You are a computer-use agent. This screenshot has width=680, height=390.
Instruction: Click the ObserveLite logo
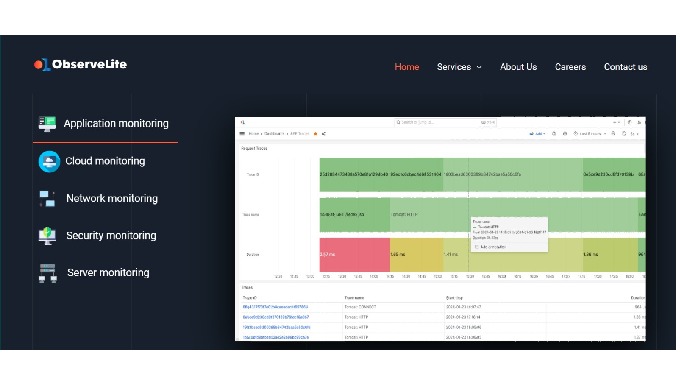coord(81,64)
